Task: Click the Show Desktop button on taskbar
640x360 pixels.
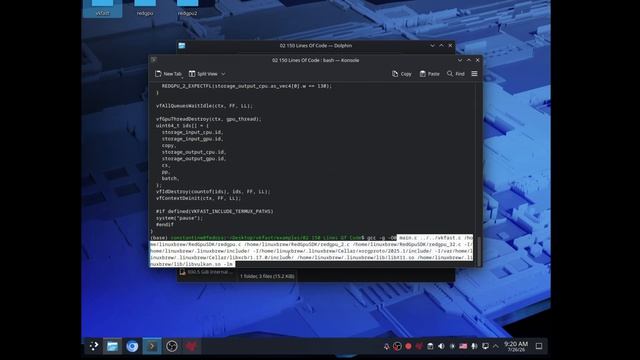Action: 539,346
